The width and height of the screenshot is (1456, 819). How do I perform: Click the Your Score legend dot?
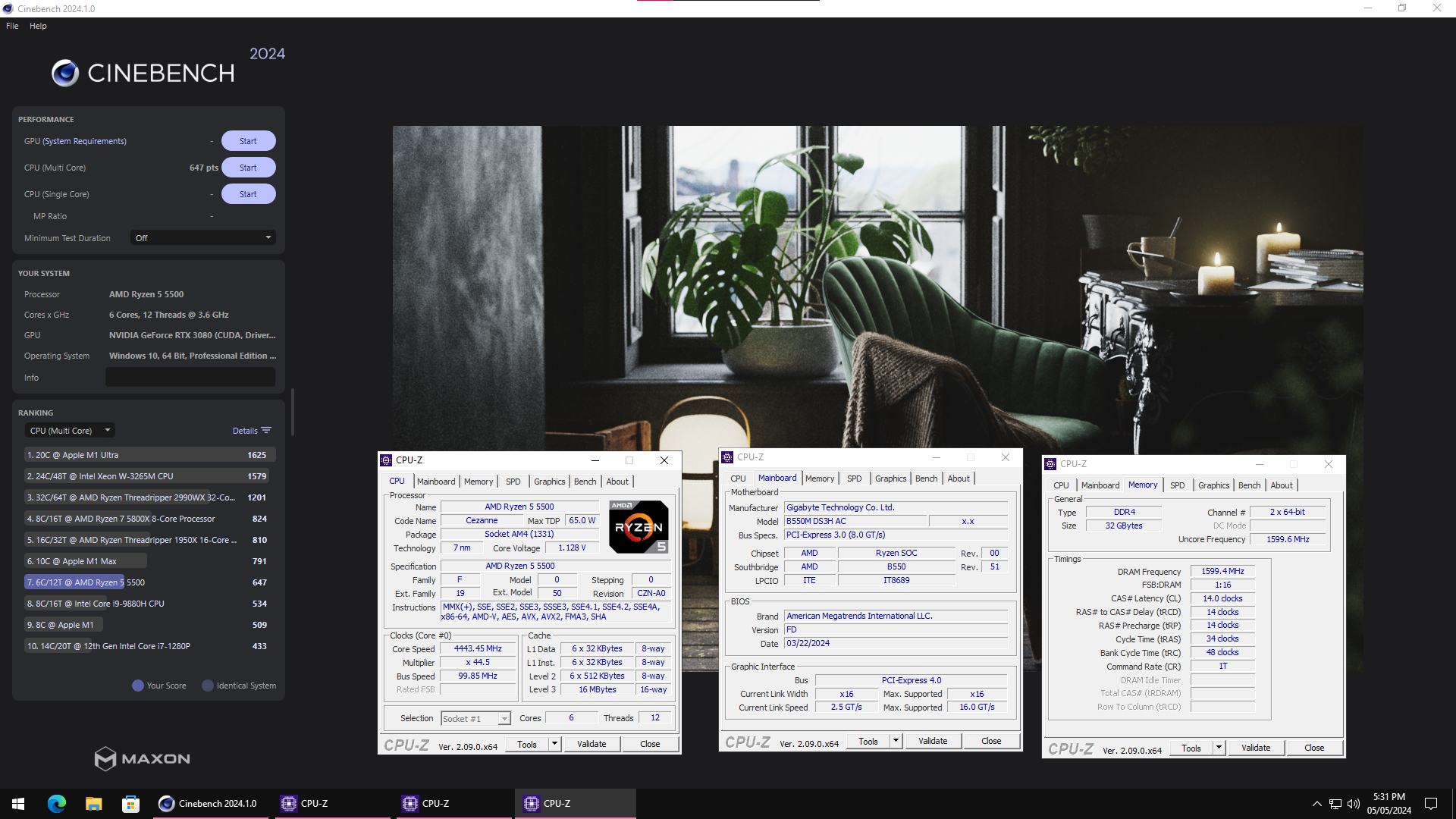point(138,686)
